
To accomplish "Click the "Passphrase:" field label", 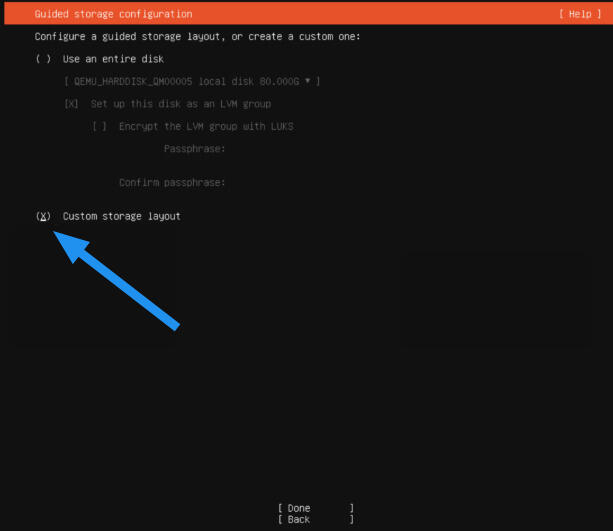I will pyautogui.click(x=194, y=149).
